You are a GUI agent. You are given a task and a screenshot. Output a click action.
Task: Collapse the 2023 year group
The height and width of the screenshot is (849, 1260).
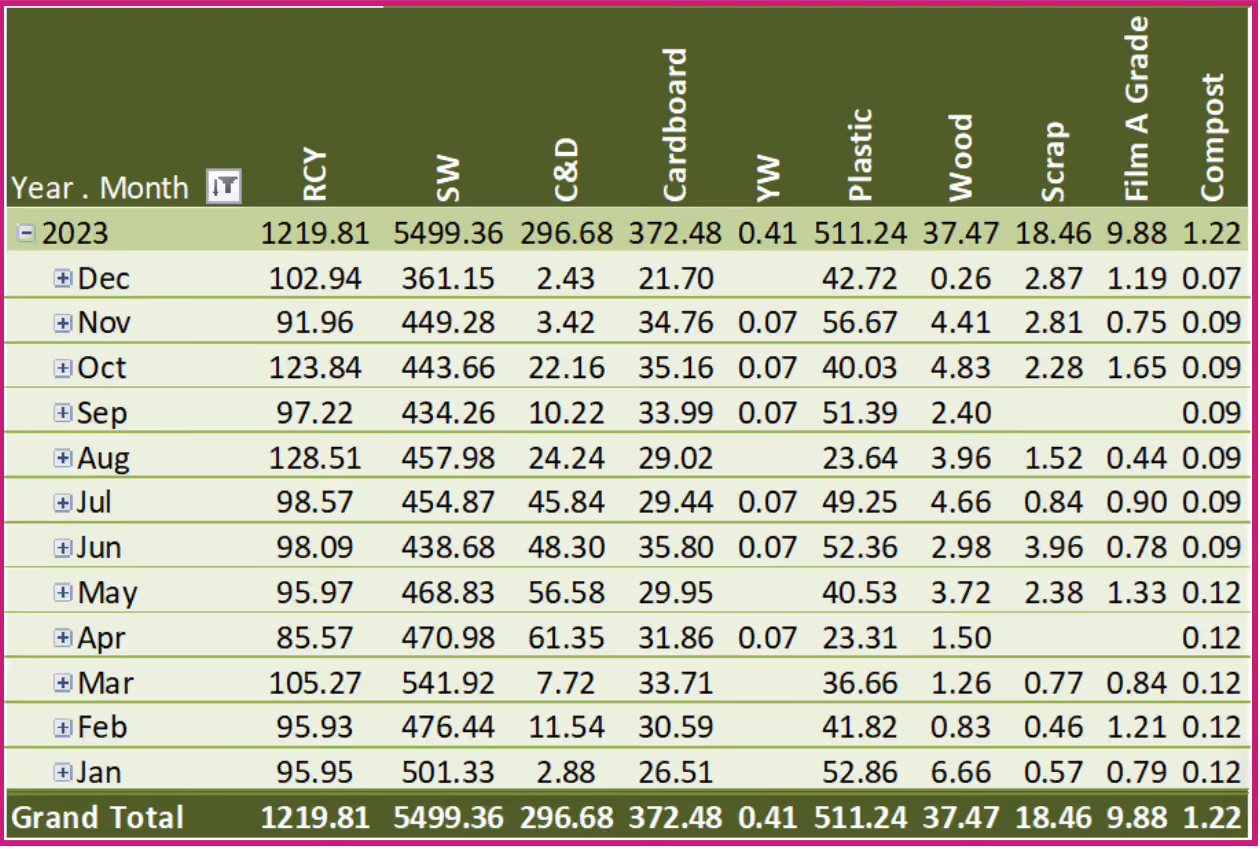26,234
